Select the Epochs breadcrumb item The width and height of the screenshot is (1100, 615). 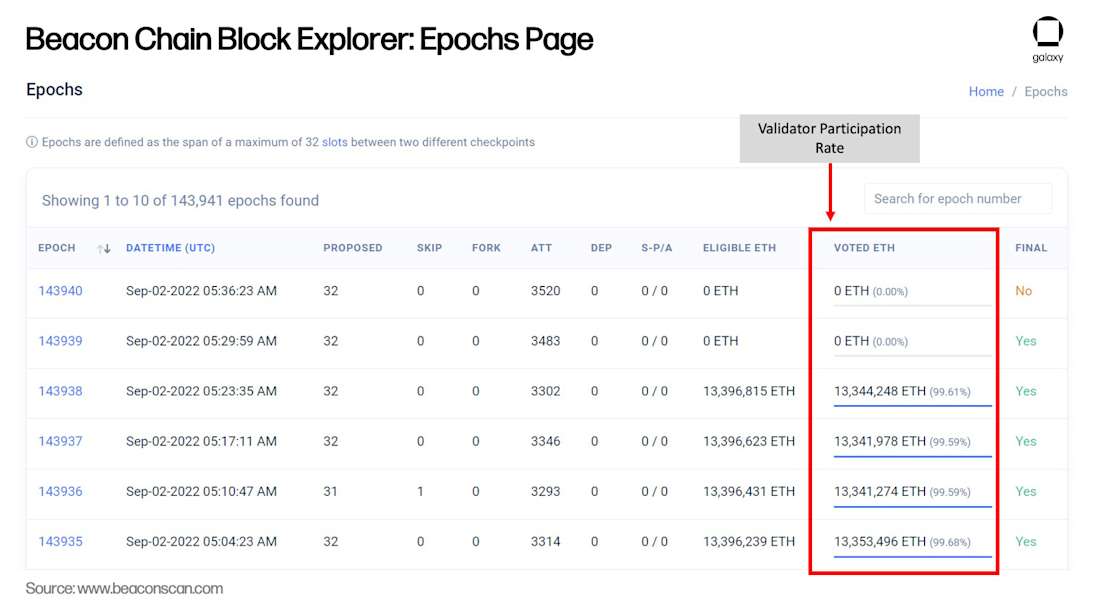1045,91
